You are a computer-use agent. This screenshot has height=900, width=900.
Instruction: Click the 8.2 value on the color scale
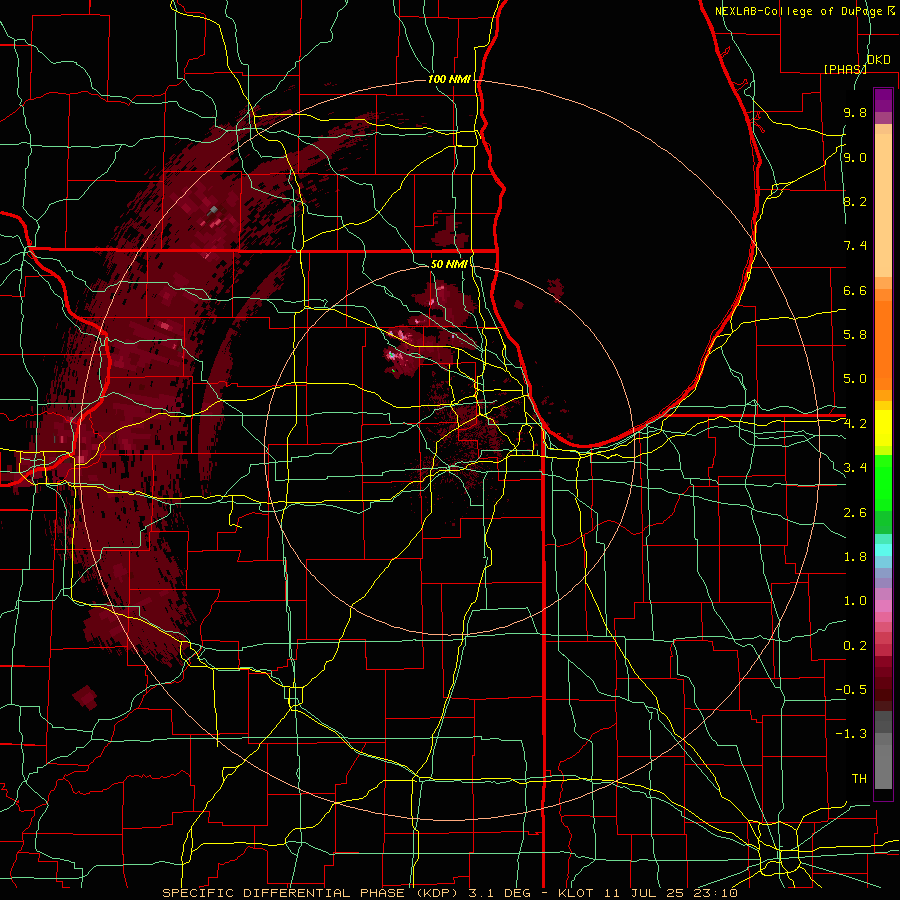pos(855,201)
